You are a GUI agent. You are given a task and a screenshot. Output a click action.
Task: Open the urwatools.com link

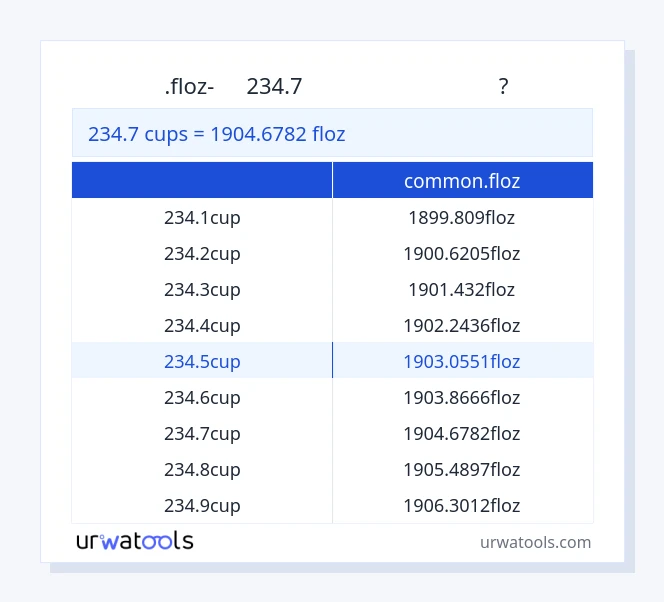(535, 542)
